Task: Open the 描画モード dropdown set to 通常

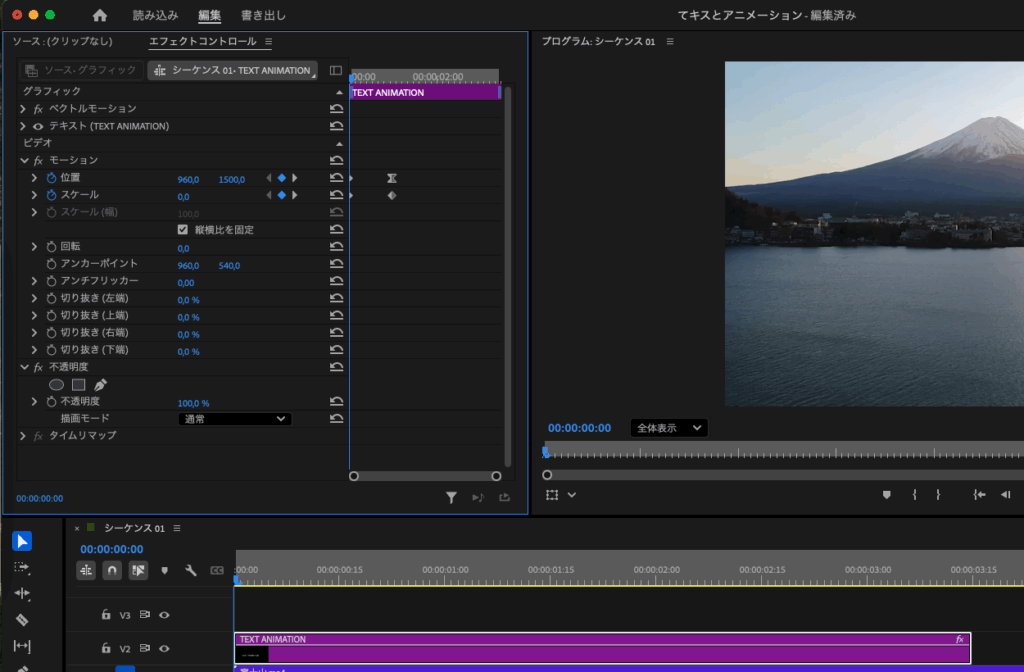Action: point(234,419)
